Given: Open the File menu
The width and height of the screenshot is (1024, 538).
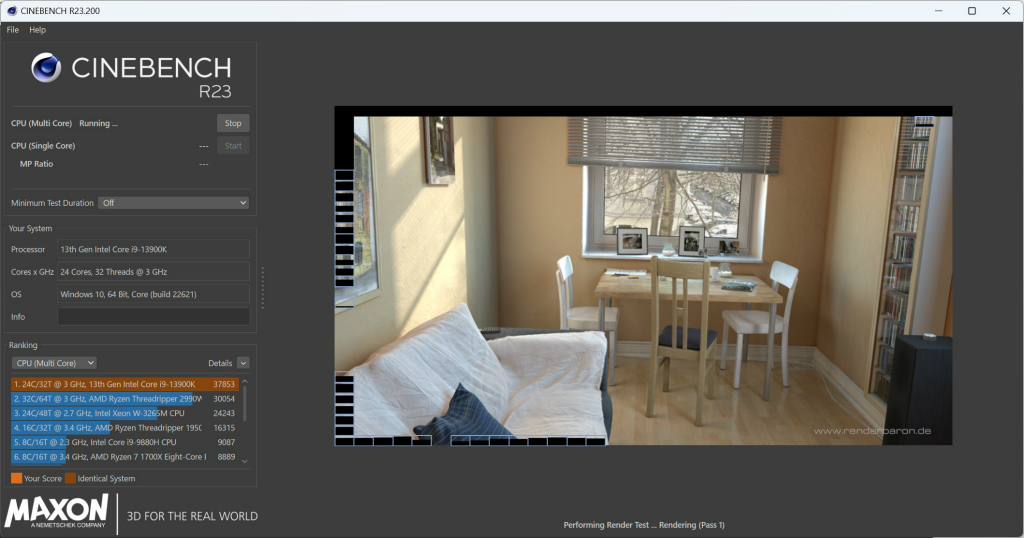Looking at the screenshot, I should [12, 29].
